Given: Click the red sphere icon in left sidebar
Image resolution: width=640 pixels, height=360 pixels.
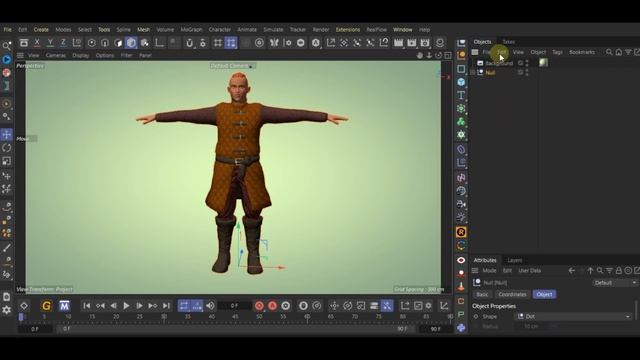Looking at the screenshot, I should pos(7,73).
